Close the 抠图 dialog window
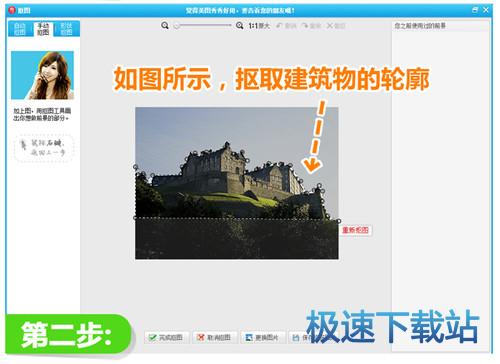500x364 pixels. click(x=486, y=10)
